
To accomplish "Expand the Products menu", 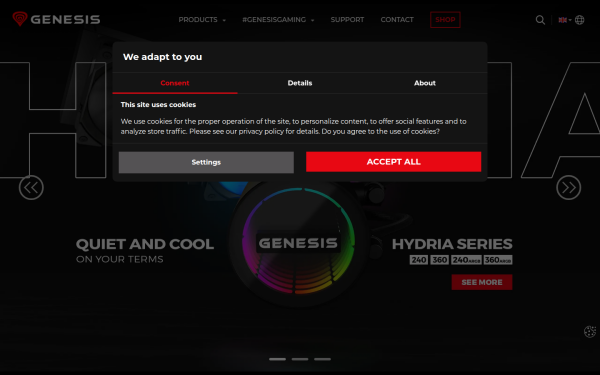I will click(202, 20).
